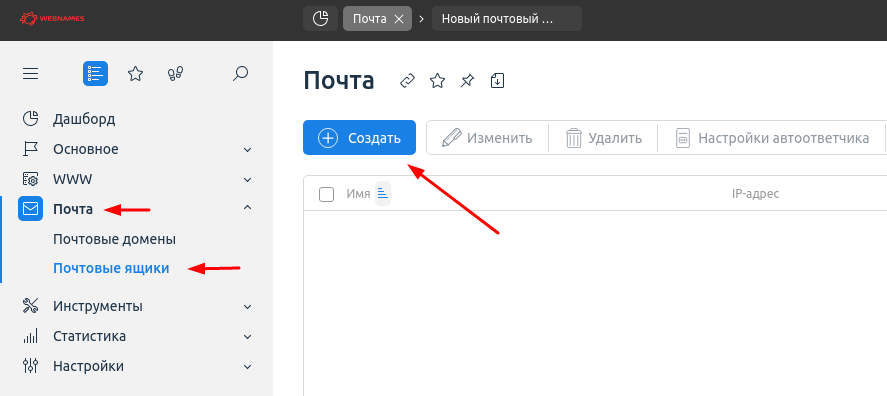Open Почтовые ящики
Image resolution: width=887 pixels, height=396 pixels.
pos(111,269)
